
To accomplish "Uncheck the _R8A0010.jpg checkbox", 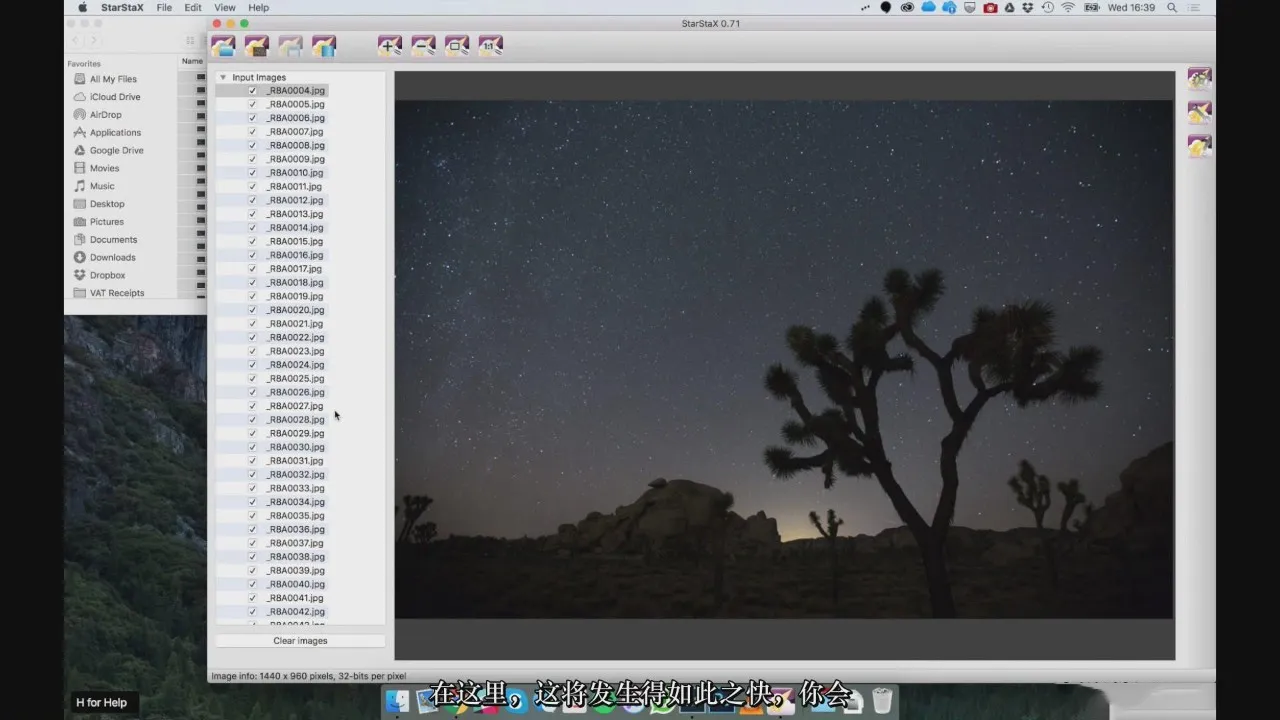I will point(252,173).
